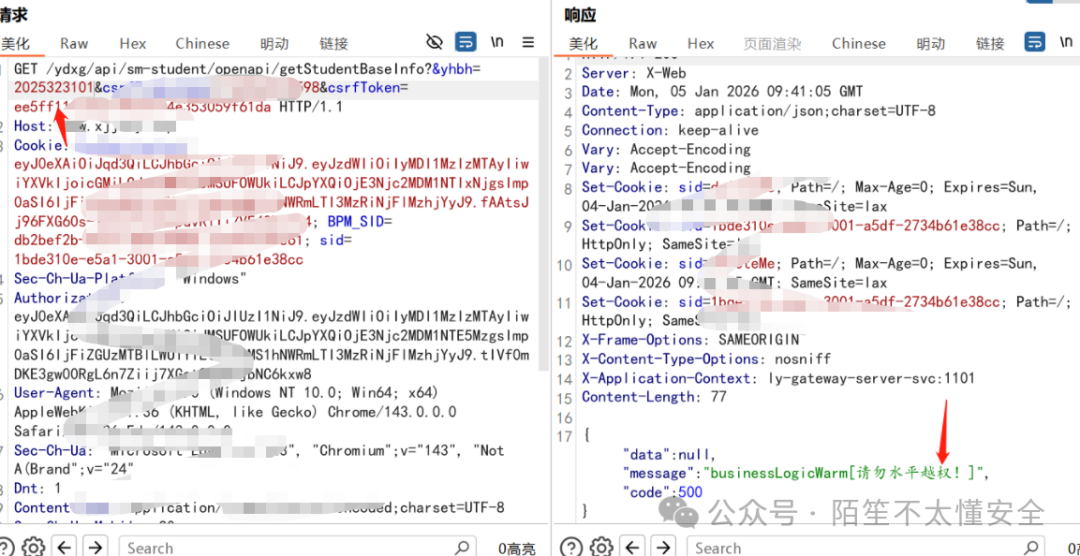Go to next match in response search
Viewport: 1080px width, 556px height.
[663, 547]
